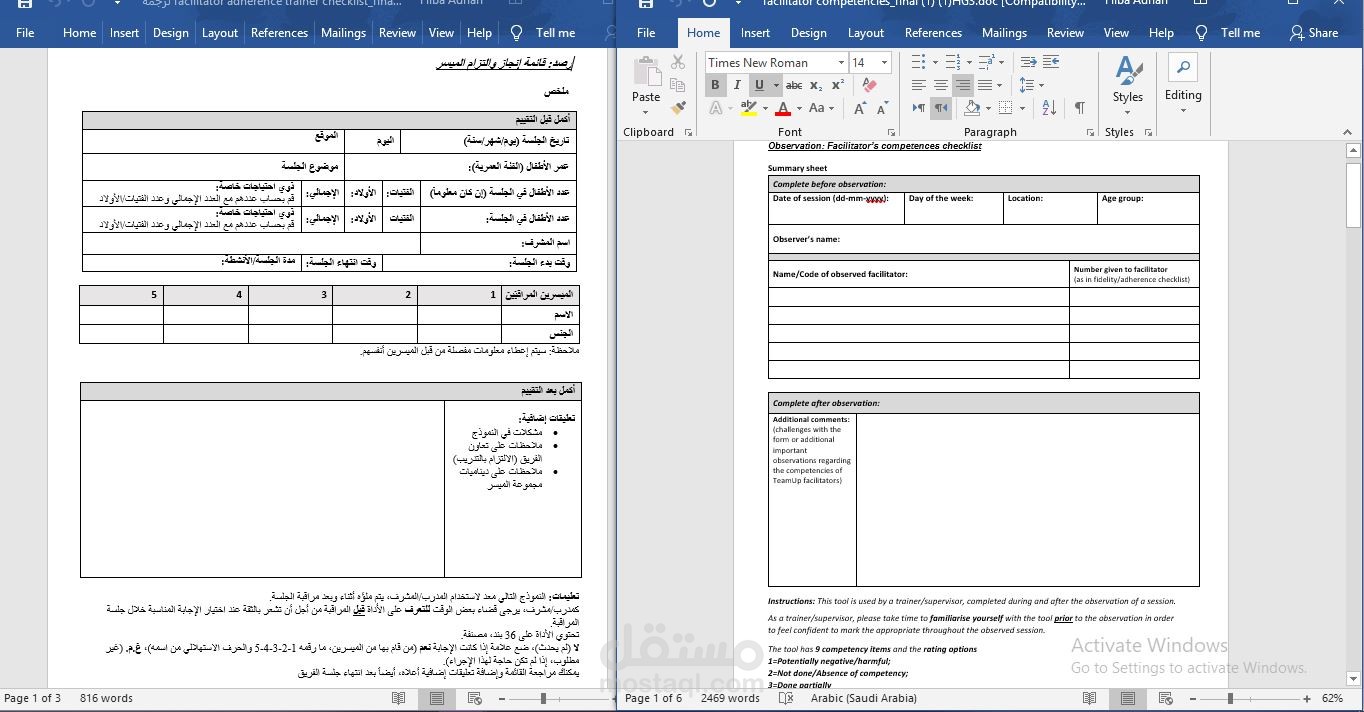Click the Decrease Font Size icon
Viewport: 1364px width, 712px height.
pyautogui.click(x=882, y=108)
